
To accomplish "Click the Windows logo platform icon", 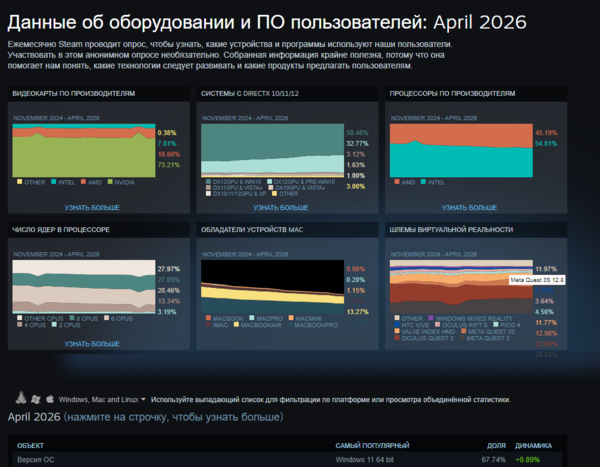I will click(x=36, y=399).
